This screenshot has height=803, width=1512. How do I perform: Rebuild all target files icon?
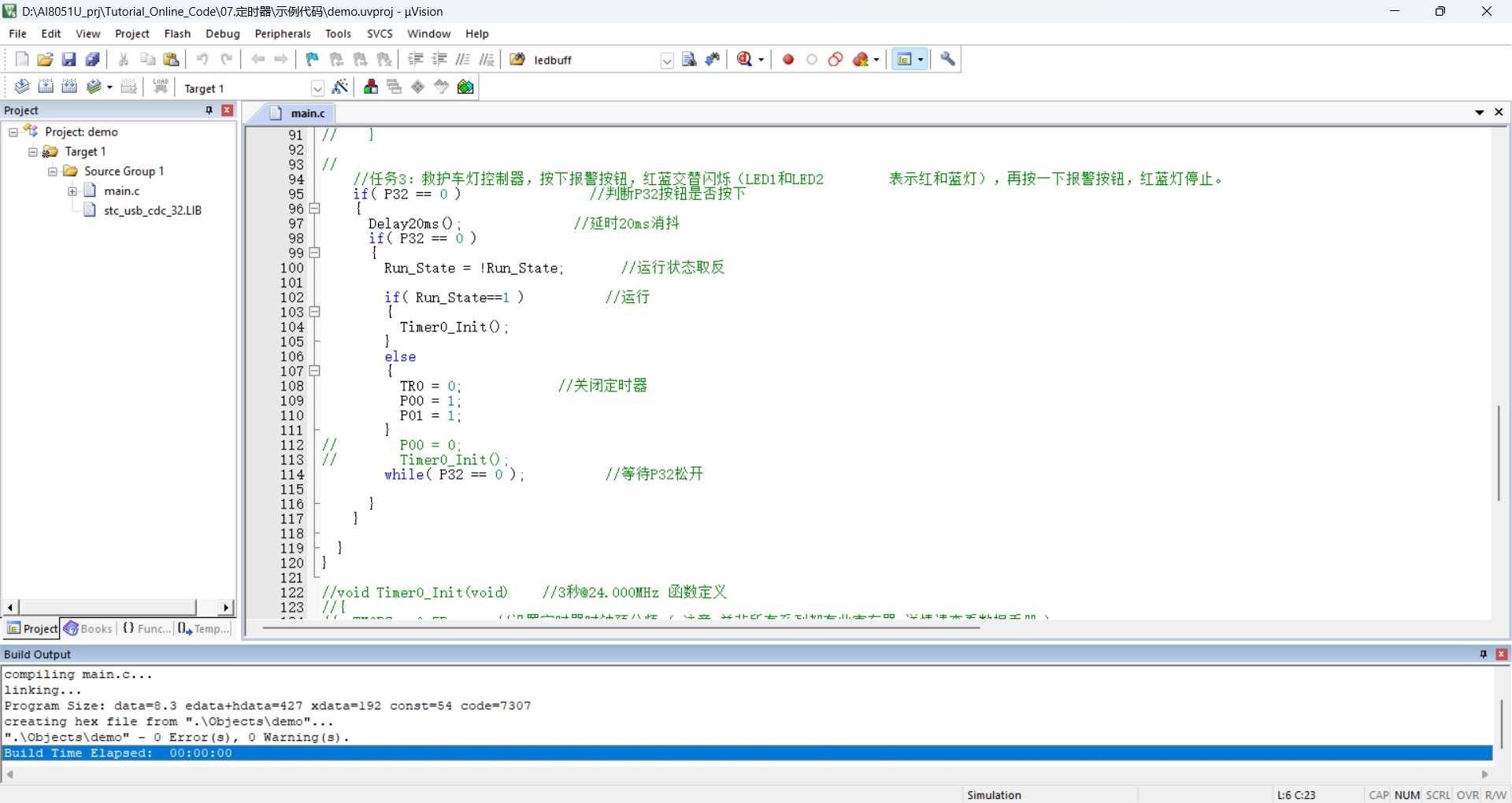coord(69,87)
